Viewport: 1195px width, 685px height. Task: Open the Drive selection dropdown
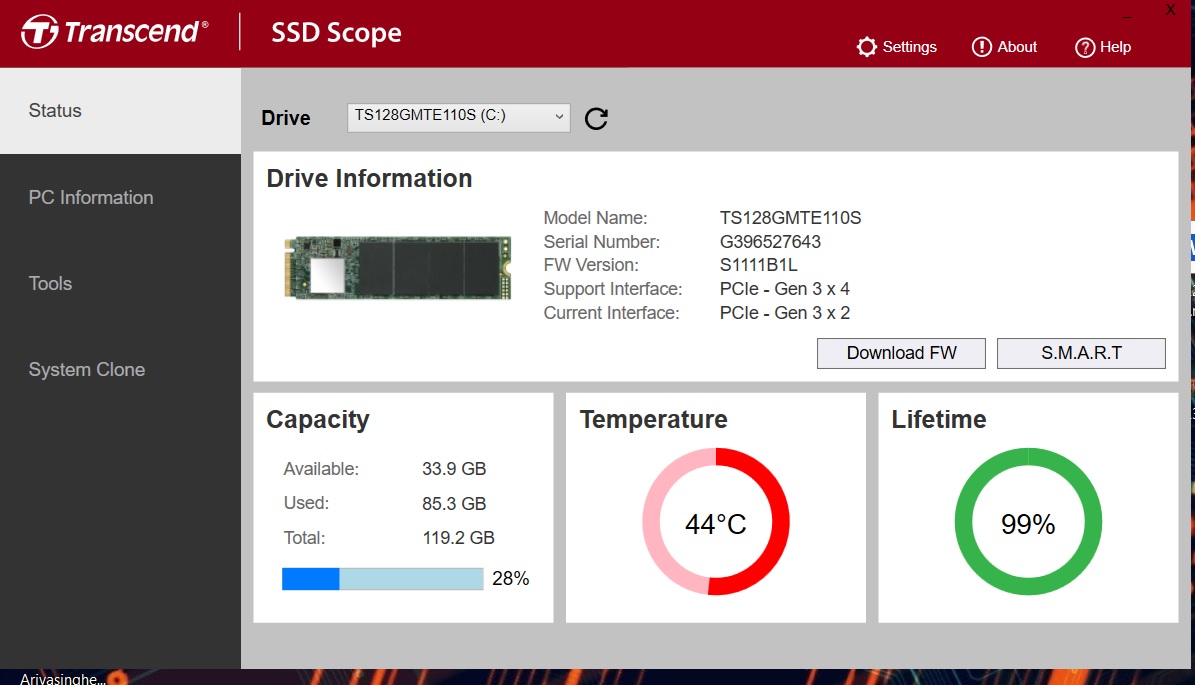tap(459, 117)
